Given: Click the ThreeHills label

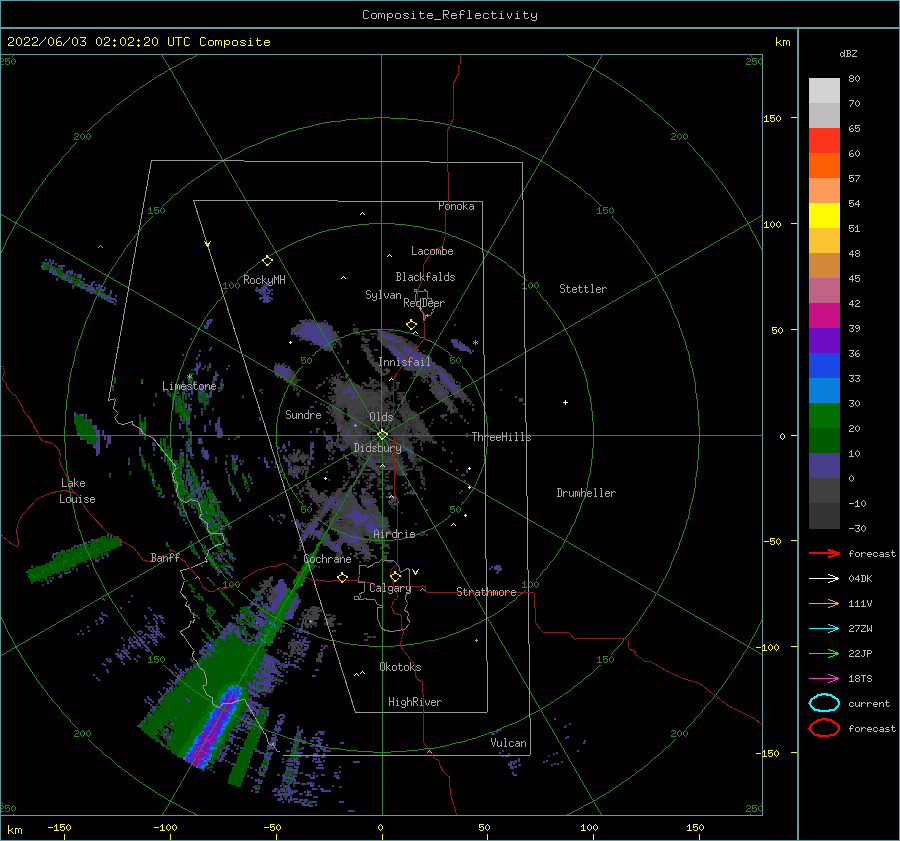Looking at the screenshot, I should [x=502, y=437].
